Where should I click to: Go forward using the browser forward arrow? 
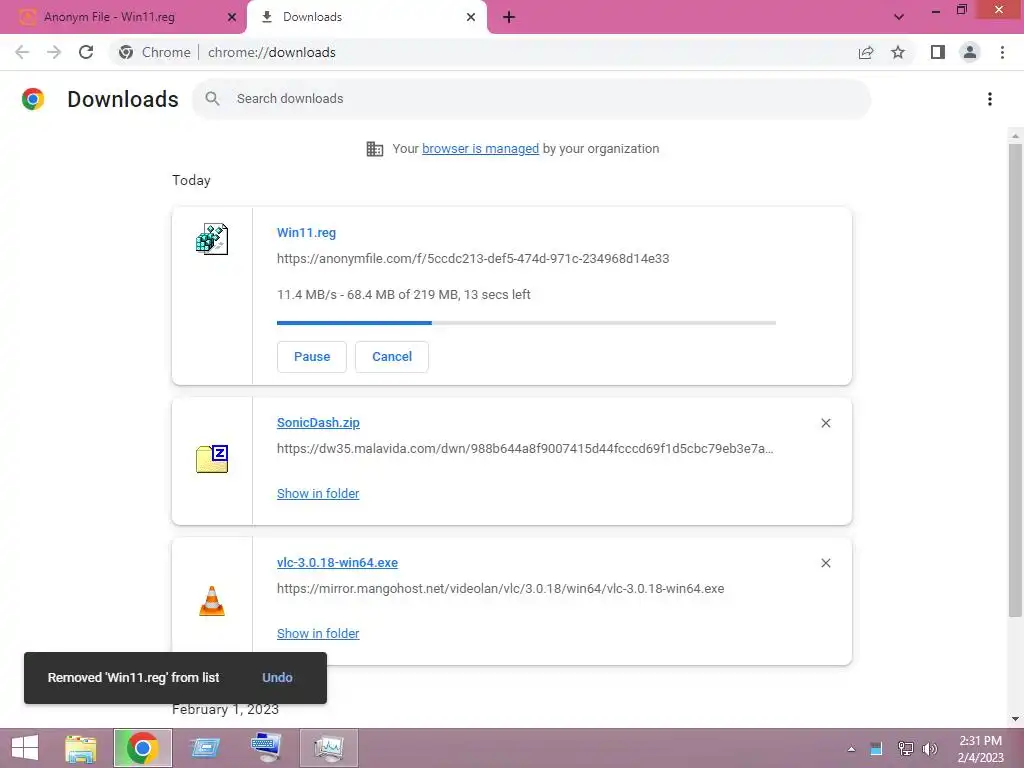pos(54,52)
